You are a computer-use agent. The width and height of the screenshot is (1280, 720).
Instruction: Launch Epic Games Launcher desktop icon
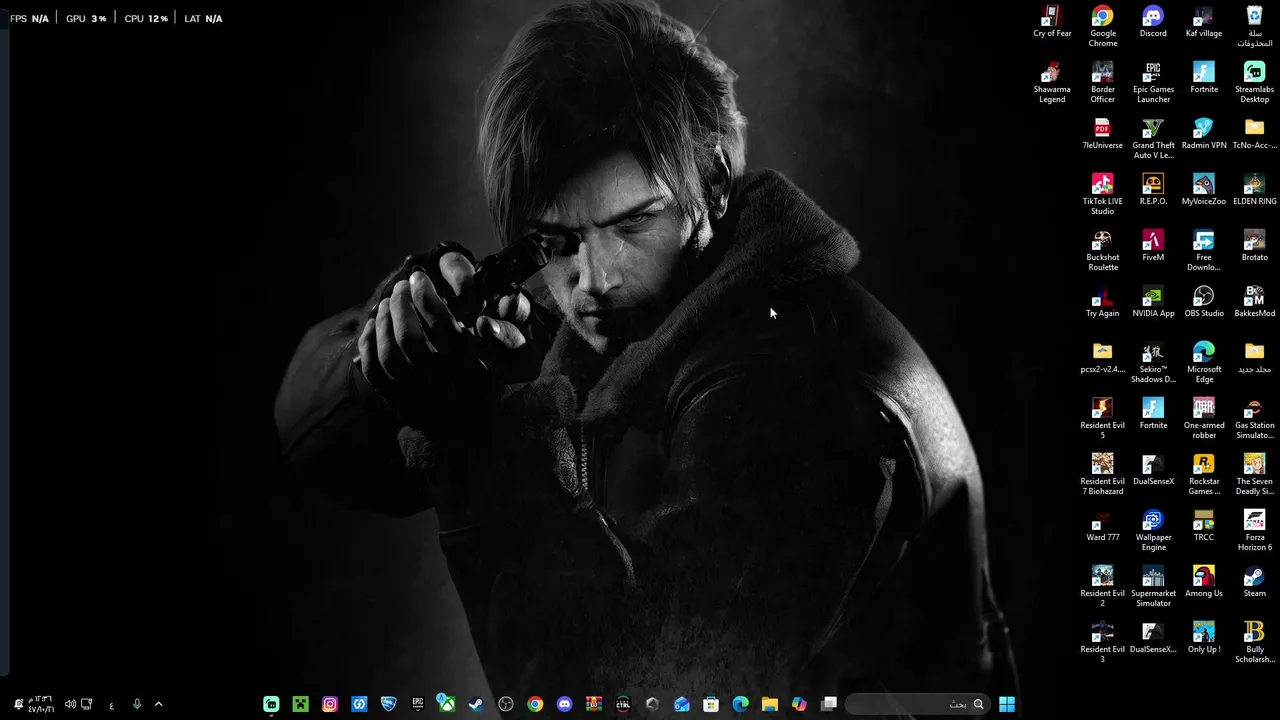[1153, 83]
